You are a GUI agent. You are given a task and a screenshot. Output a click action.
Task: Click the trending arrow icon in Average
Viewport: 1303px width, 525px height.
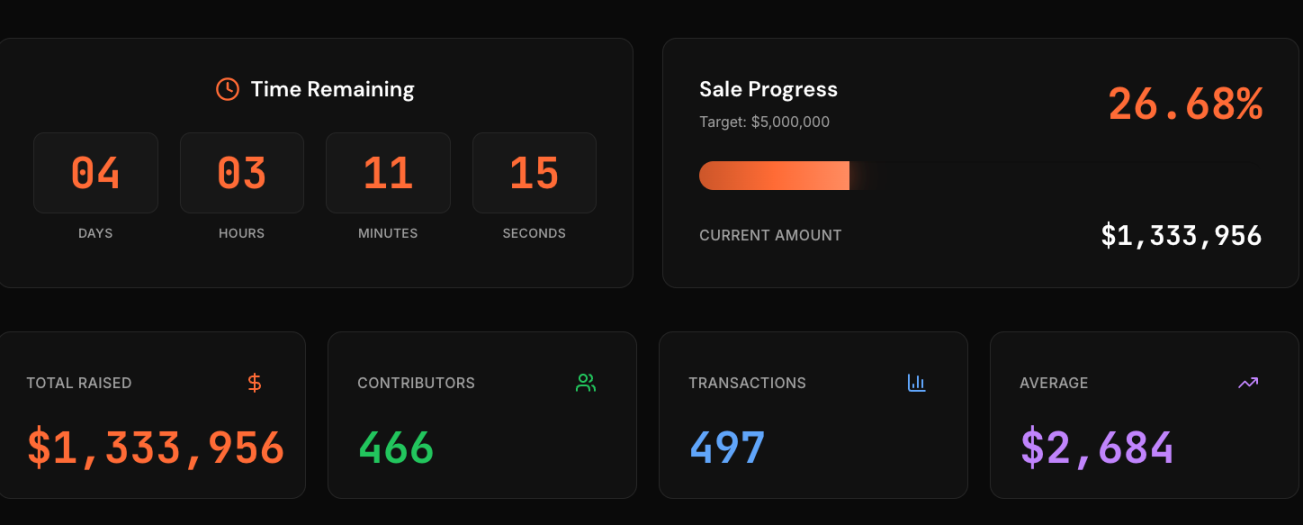click(1248, 382)
